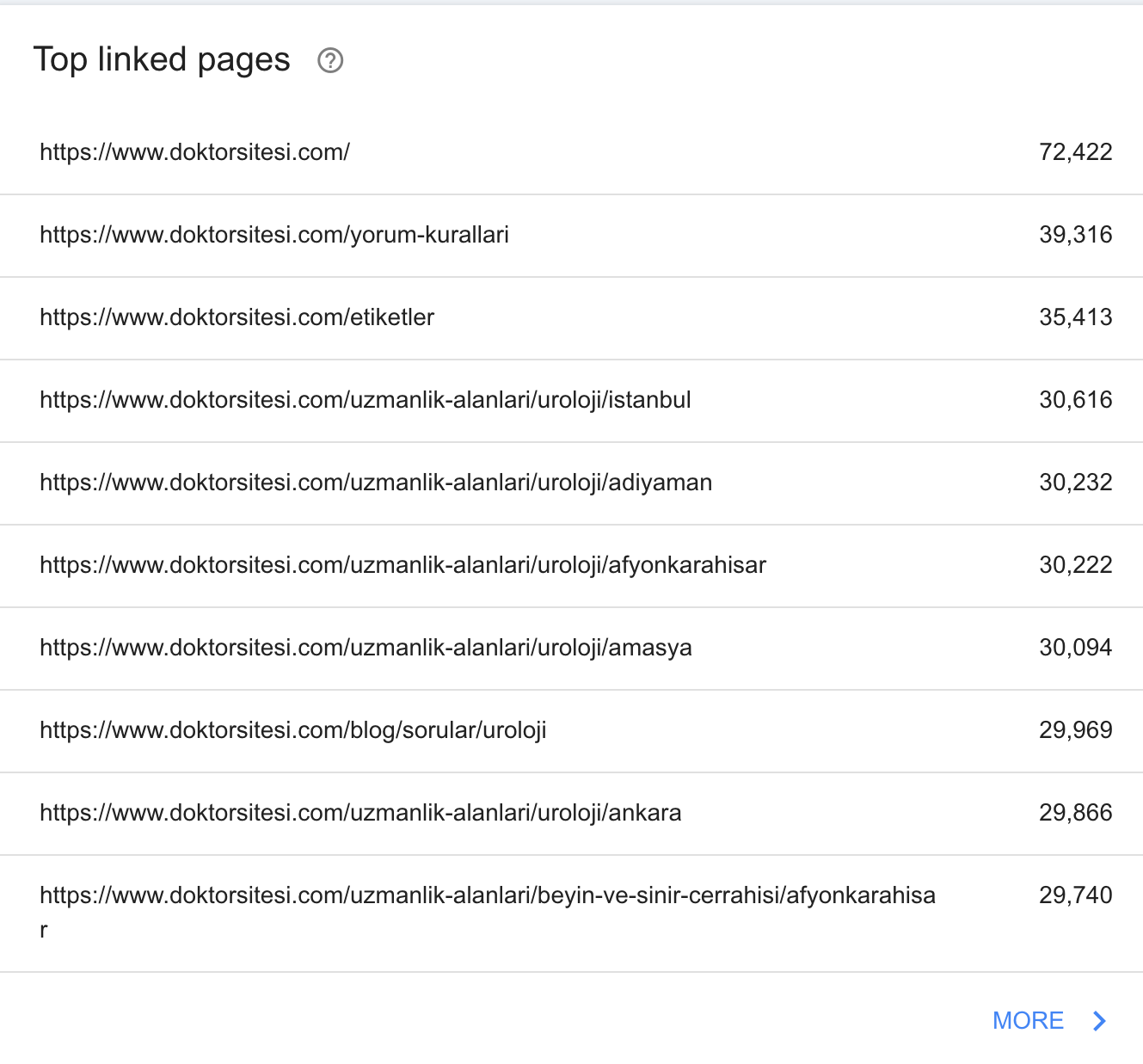This screenshot has height=1064, width=1143.
Task: Open the blog/sorular/uroloji page row
Action: pos(571,731)
